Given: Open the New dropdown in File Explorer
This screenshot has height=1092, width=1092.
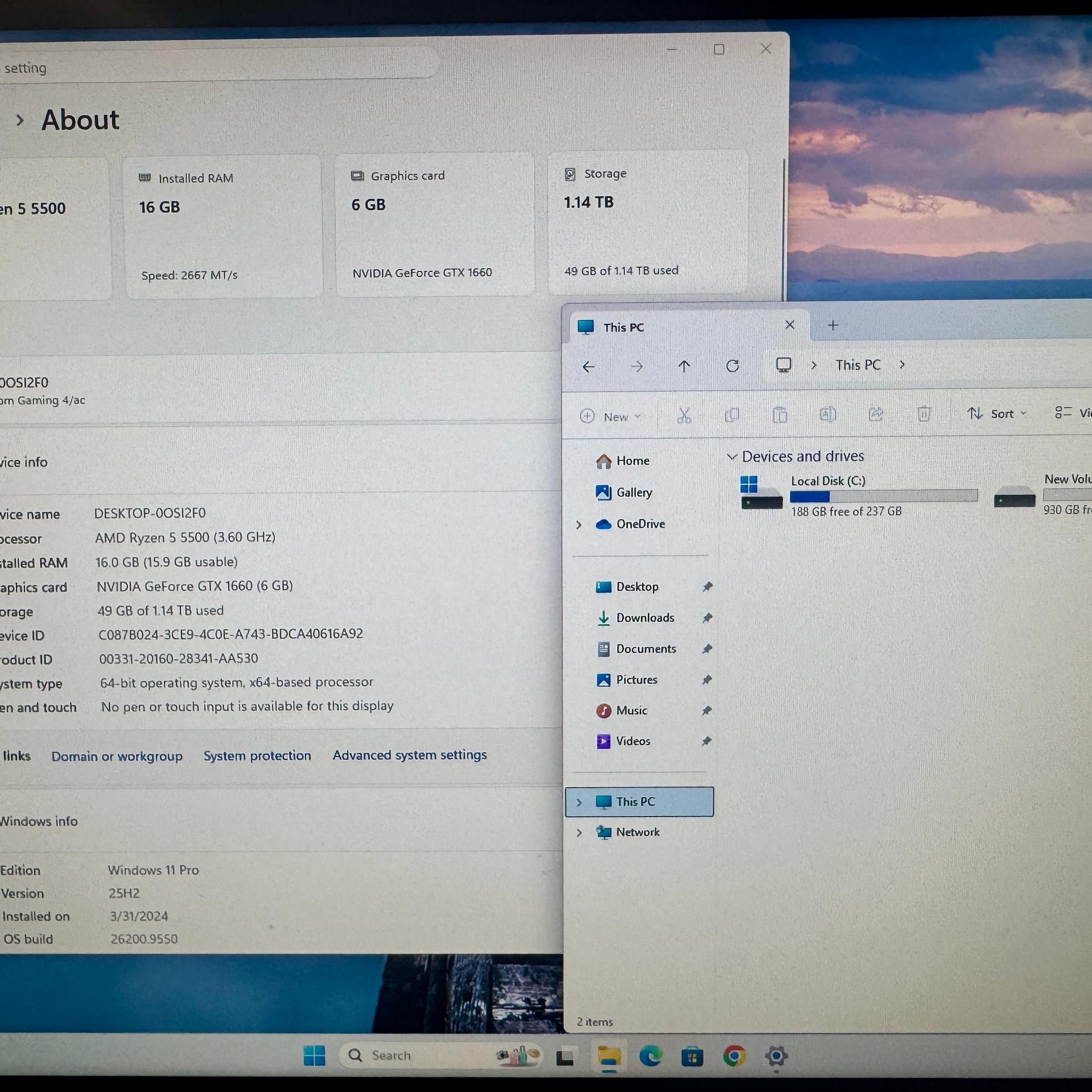Looking at the screenshot, I should point(611,416).
